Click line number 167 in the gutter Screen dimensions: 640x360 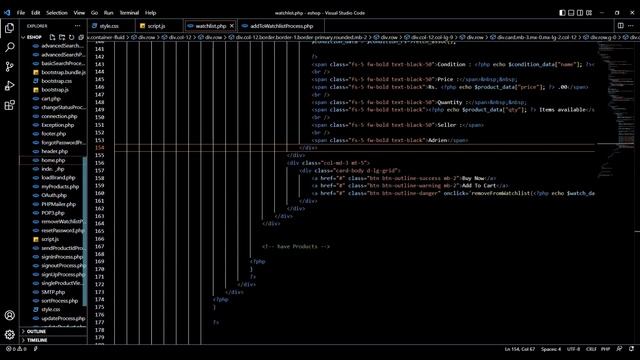pyautogui.click(x=100, y=247)
